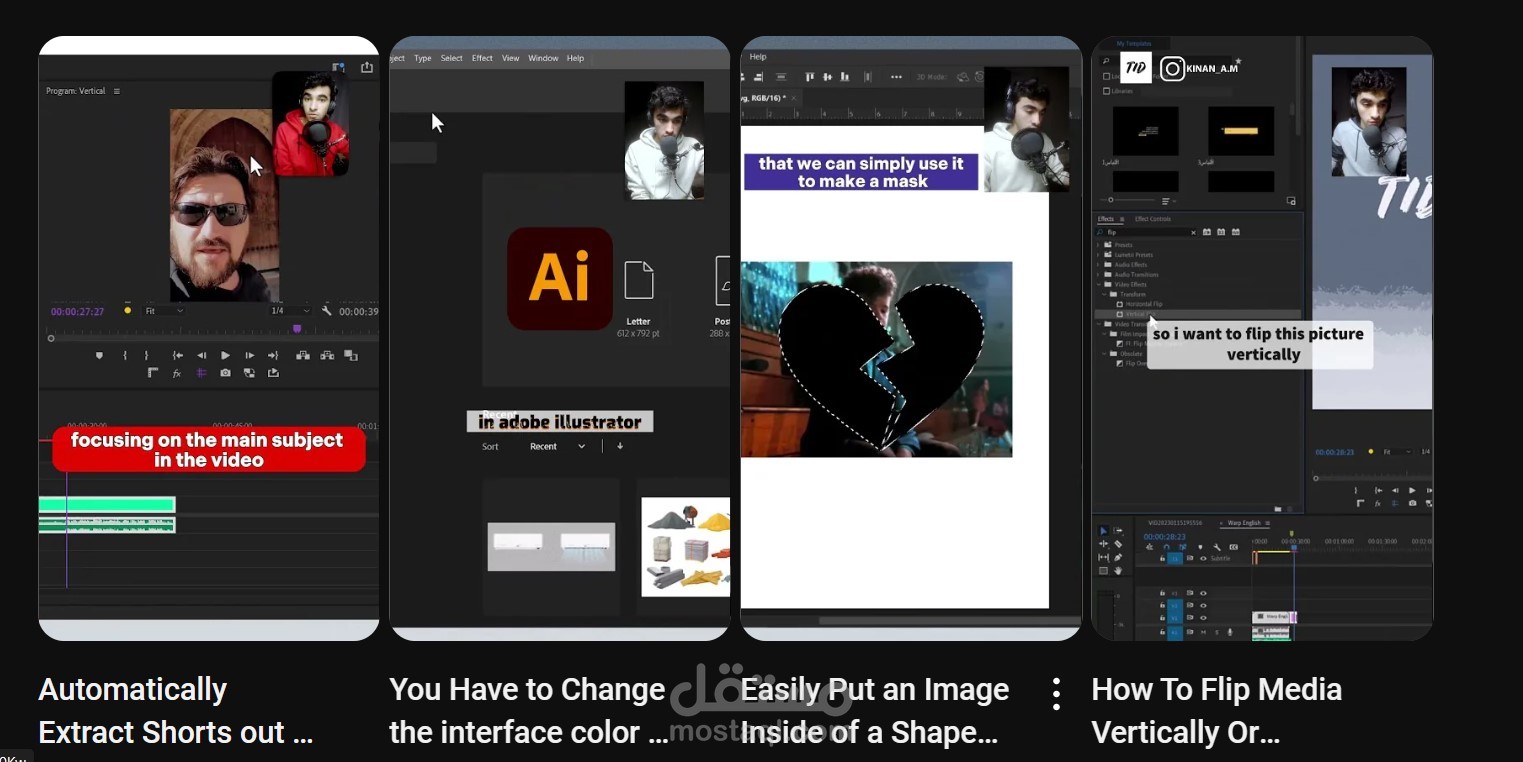Step forward one frame in Extract Shorts thumbnail
The width and height of the screenshot is (1523, 762).
point(250,356)
